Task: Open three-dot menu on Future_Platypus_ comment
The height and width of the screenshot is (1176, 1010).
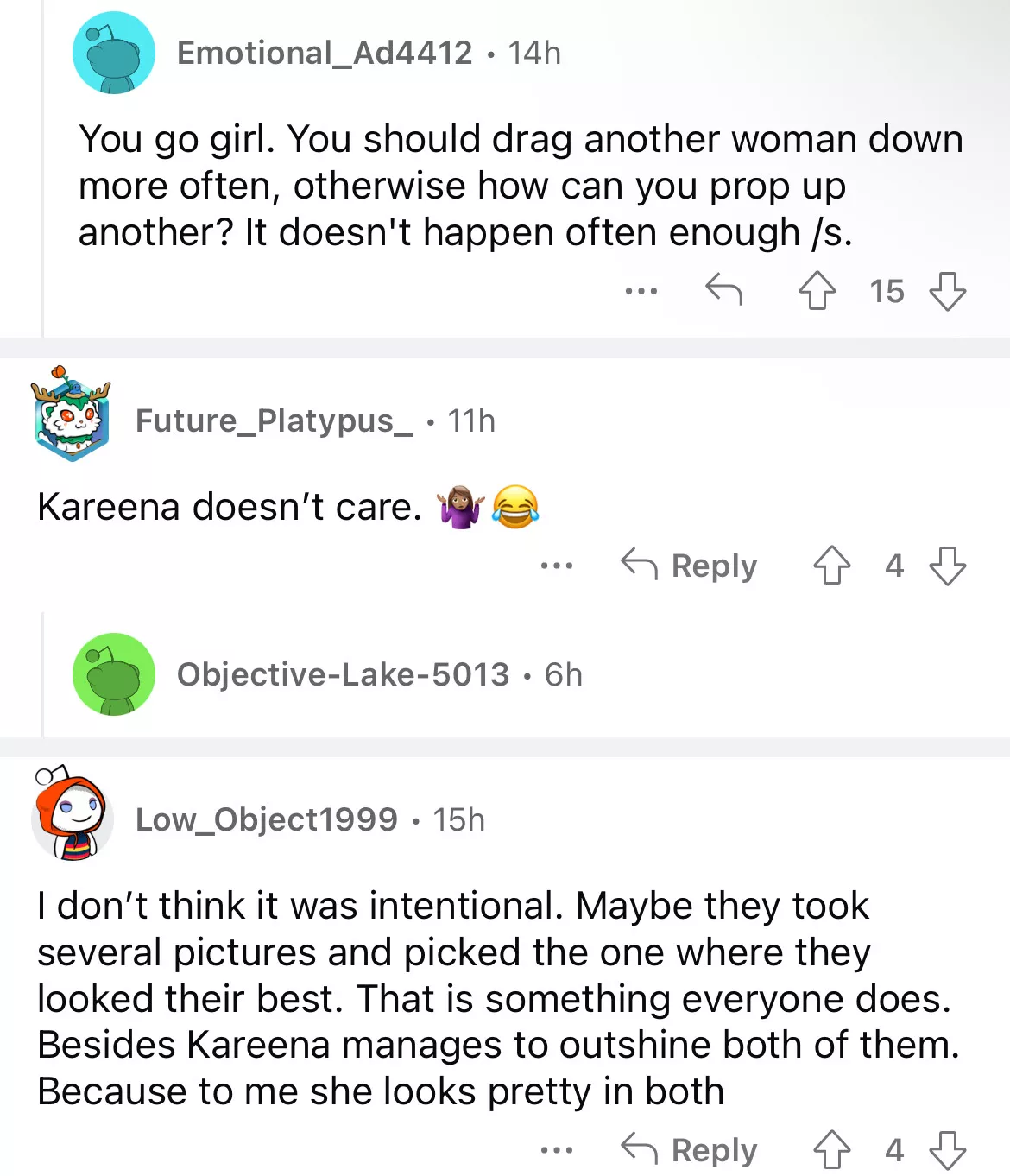Action: (557, 566)
